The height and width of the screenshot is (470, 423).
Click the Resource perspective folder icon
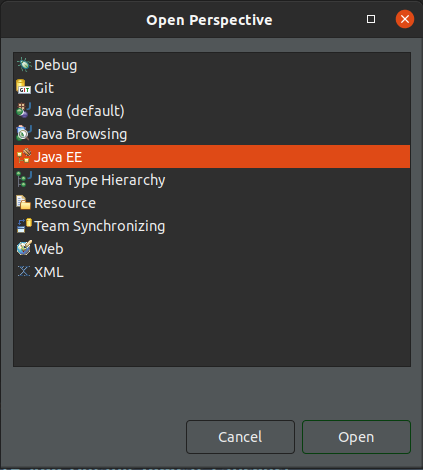[23, 202]
